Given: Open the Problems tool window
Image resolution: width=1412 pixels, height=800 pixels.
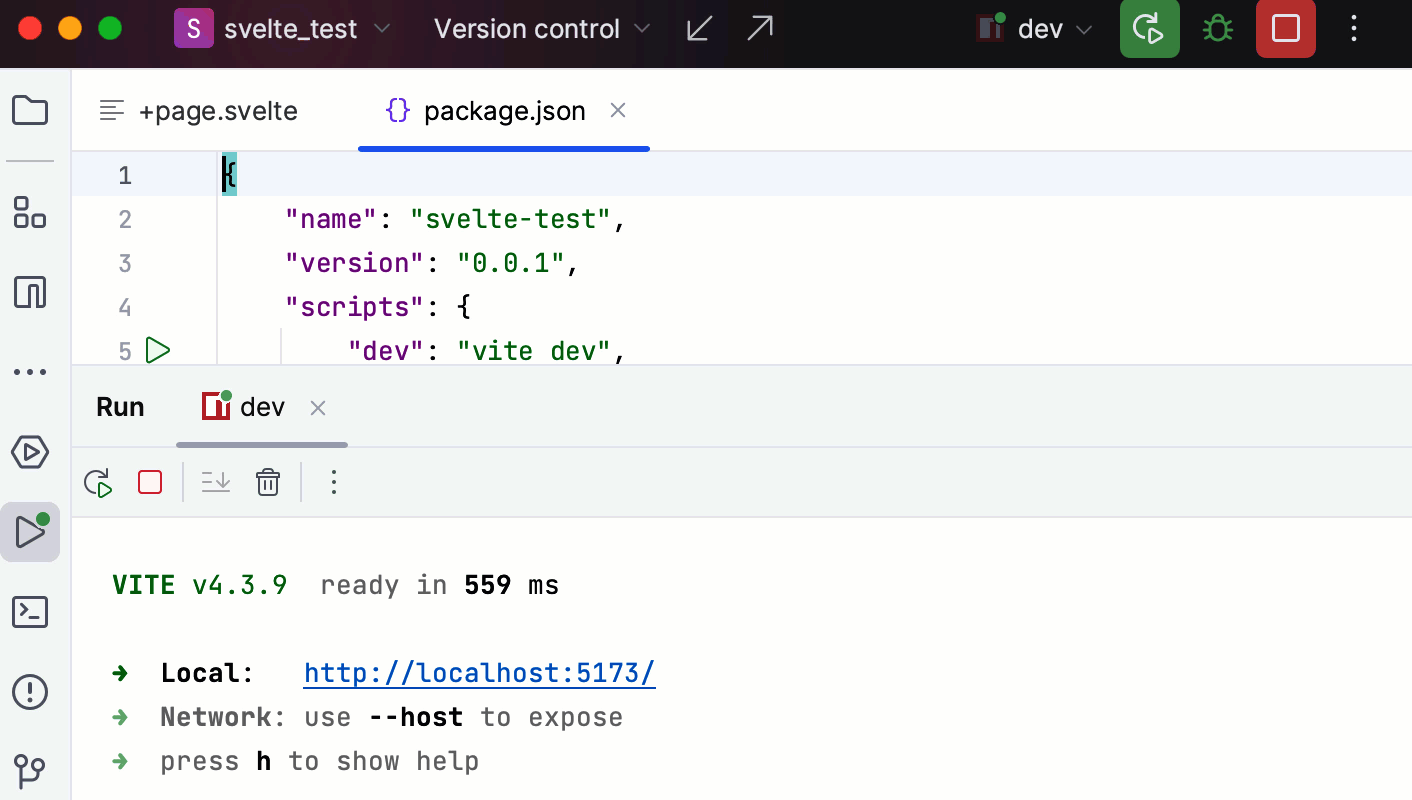Looking at the screenshot, I should pos(30,691).
